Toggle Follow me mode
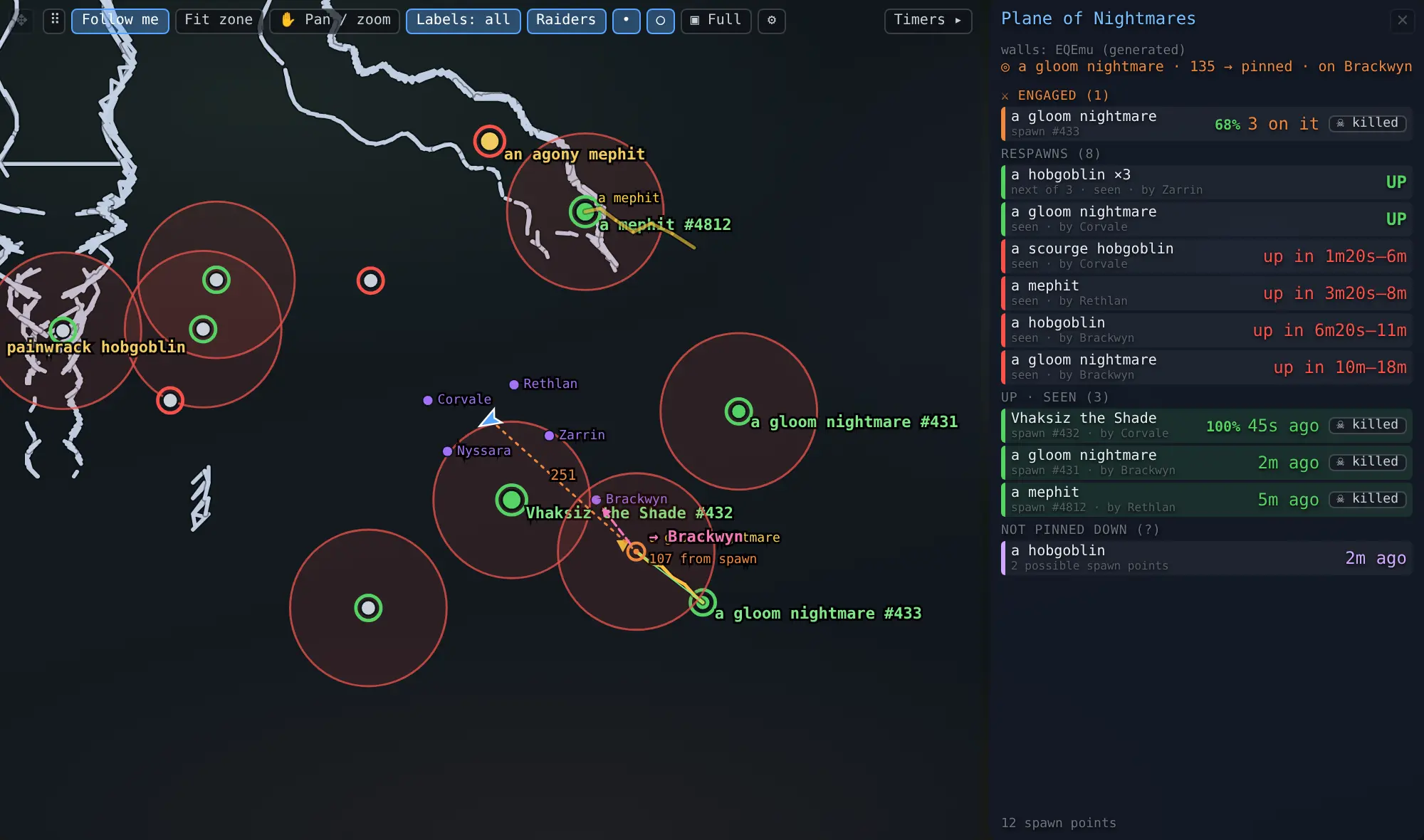The height and width of the screenshot is (840, 1424). coord(120,20)
